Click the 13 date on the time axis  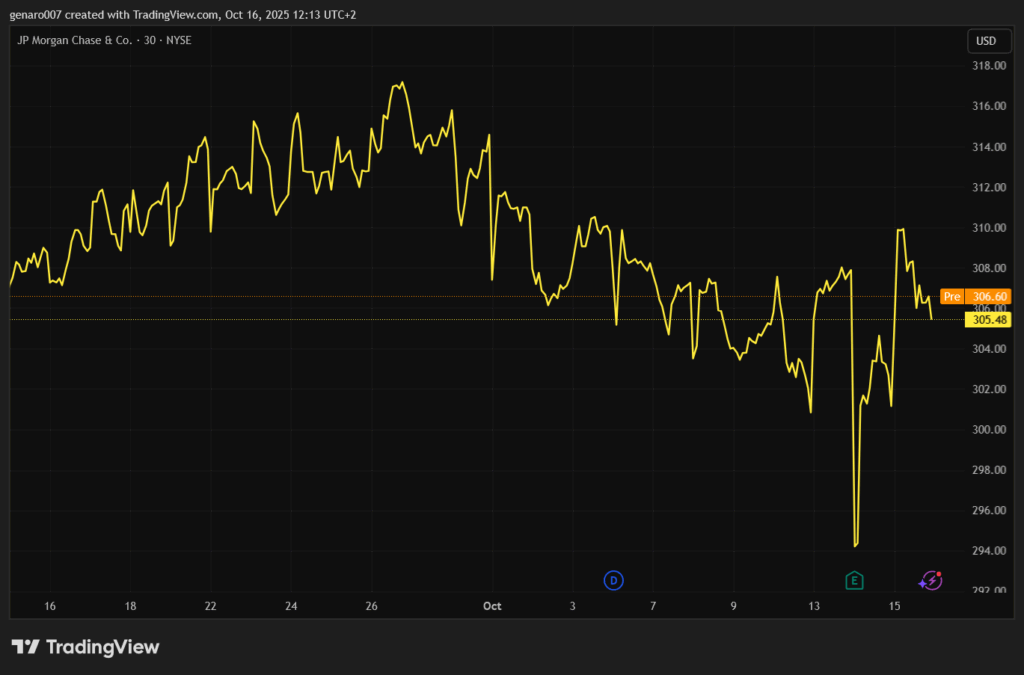tap(814, 606)
